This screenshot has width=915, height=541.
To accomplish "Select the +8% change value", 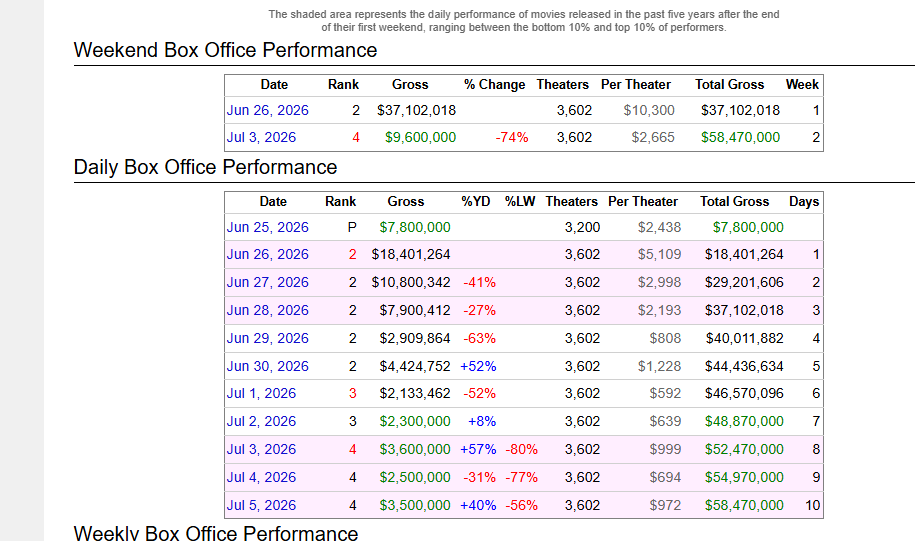I will tap(482, 421).
